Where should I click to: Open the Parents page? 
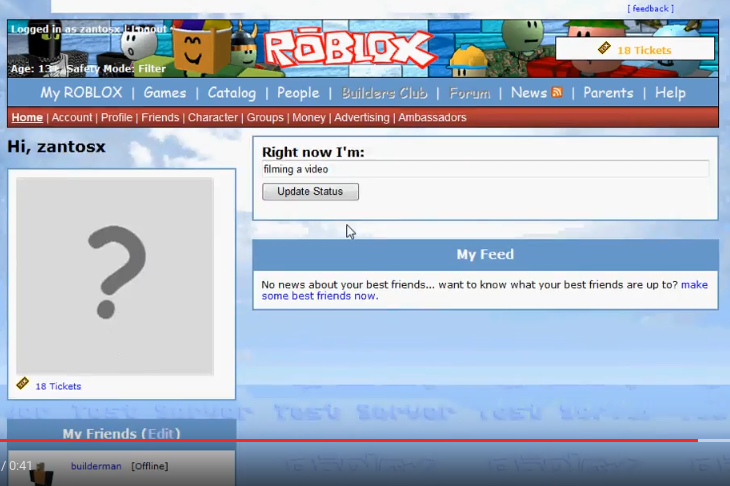(x=608, y=93)
